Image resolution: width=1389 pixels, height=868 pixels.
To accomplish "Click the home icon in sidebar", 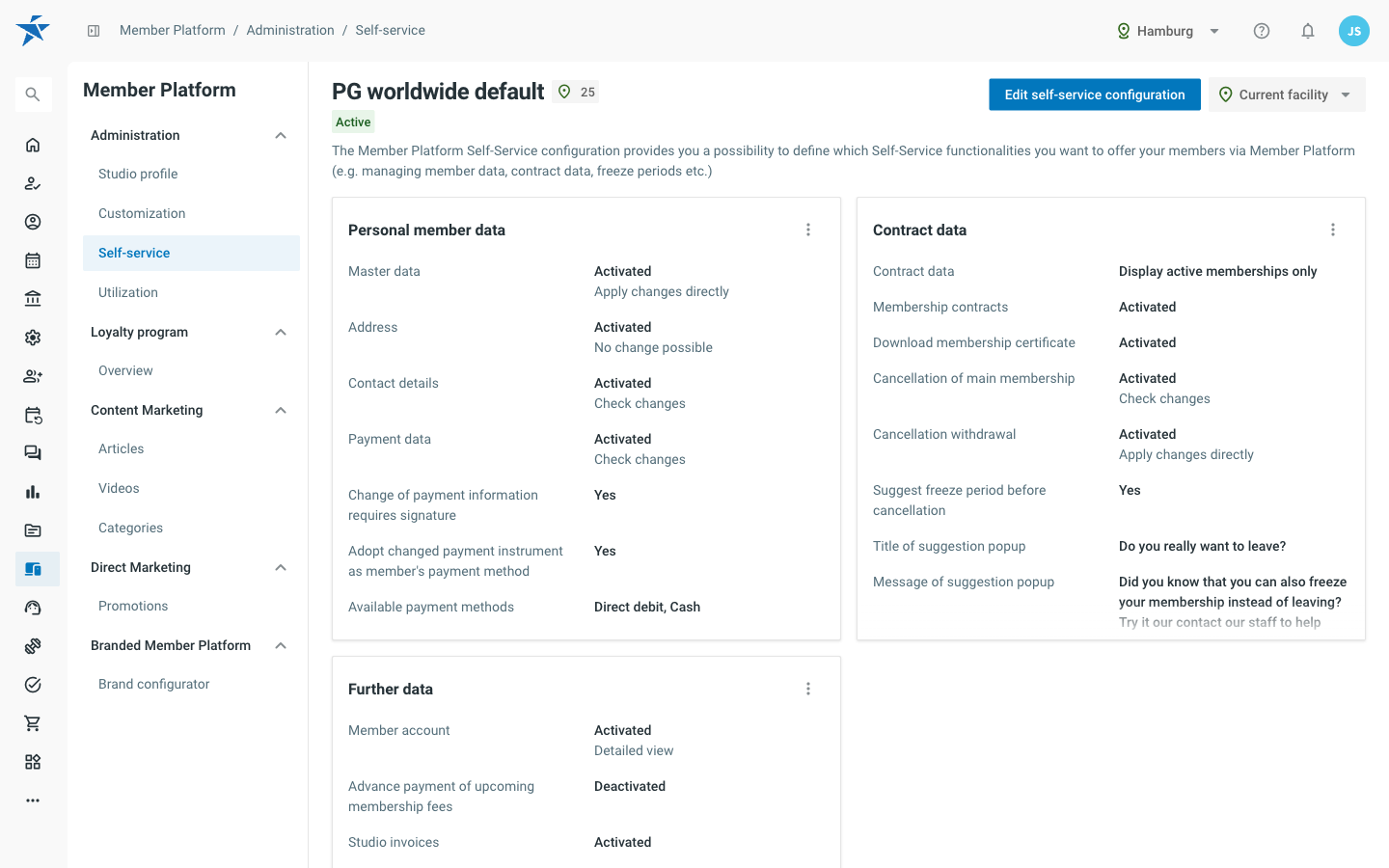I will [33, 145].
